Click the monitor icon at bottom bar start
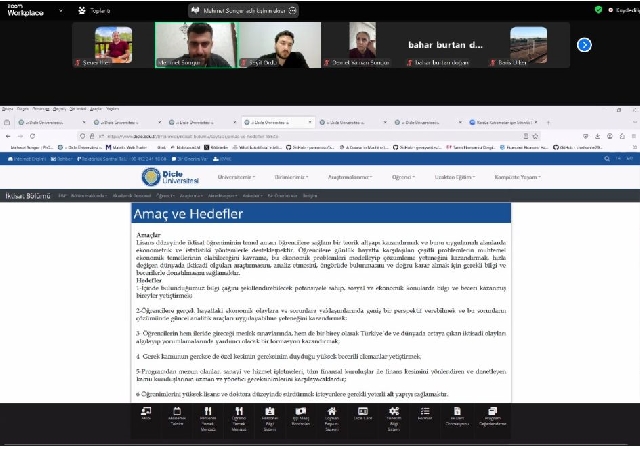The width and height of the screenshot is (640, 450). (146, 411)
